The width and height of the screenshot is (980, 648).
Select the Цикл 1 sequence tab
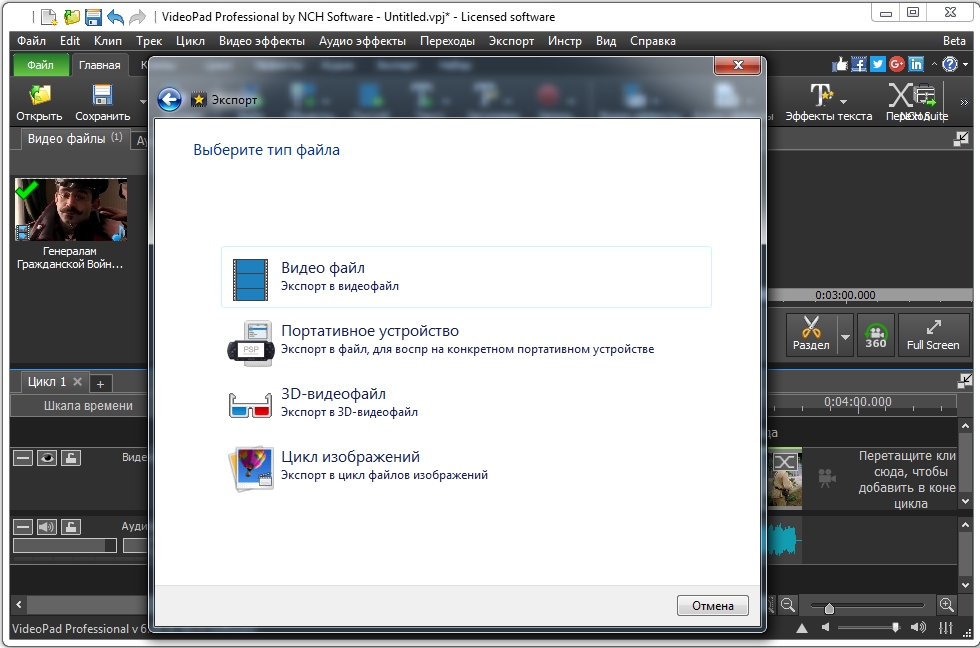[x=47, y=382]
